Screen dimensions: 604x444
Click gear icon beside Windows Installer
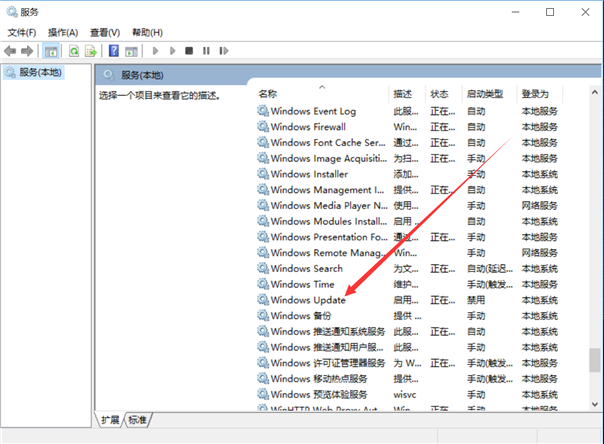(x=263, y=174)
